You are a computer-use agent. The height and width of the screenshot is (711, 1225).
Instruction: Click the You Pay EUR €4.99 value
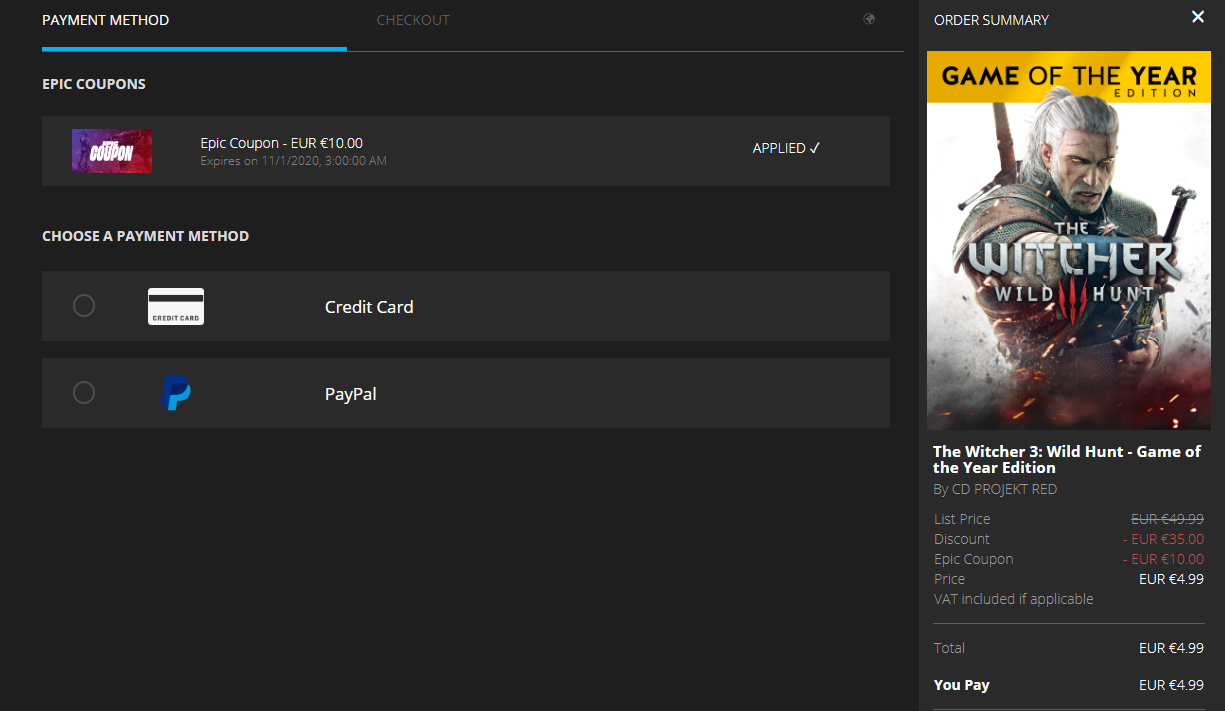point(1171,685)
